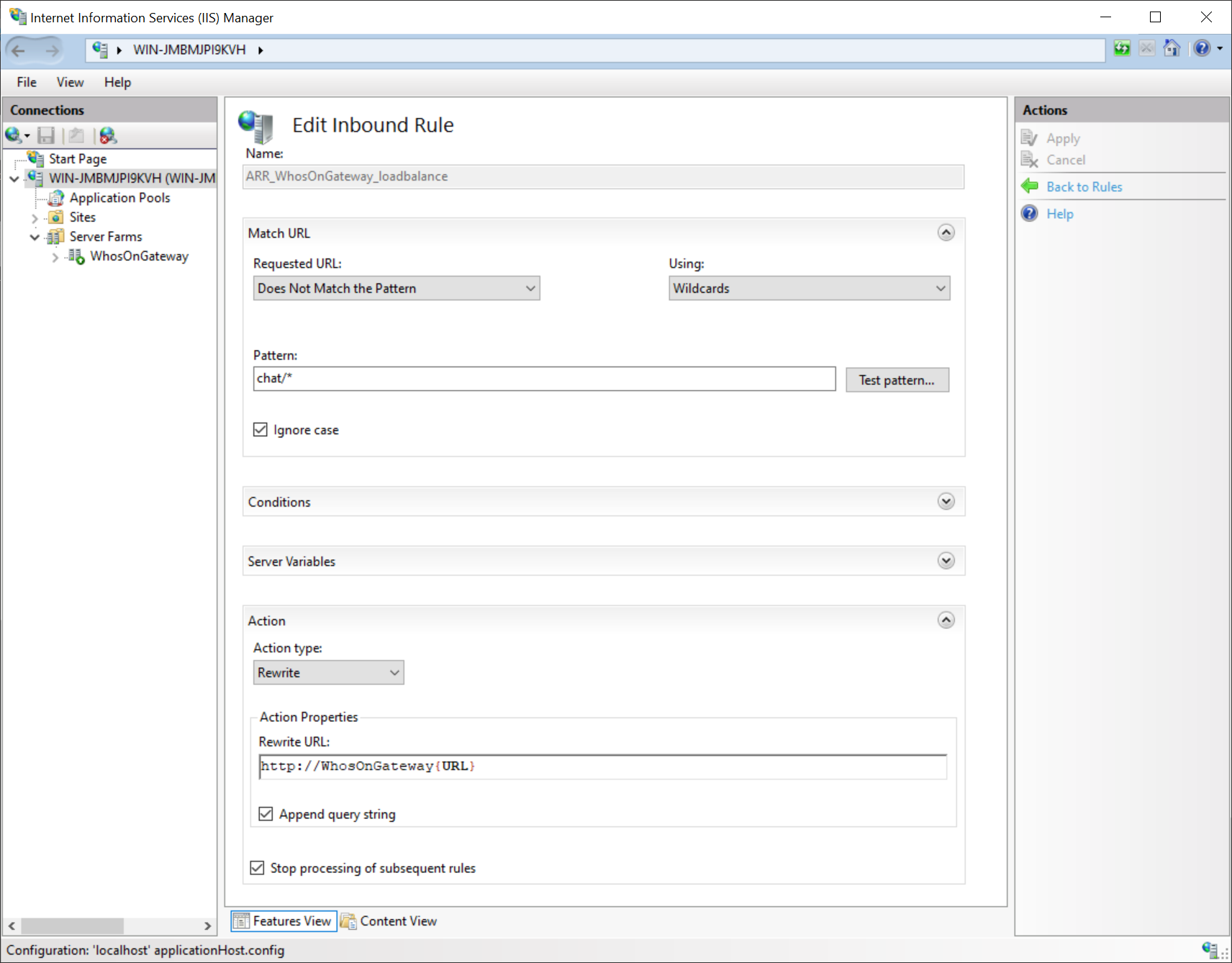Toggle the Append query string checkbox
This screenshot has width=1232, height=963.
click(266, 814)
